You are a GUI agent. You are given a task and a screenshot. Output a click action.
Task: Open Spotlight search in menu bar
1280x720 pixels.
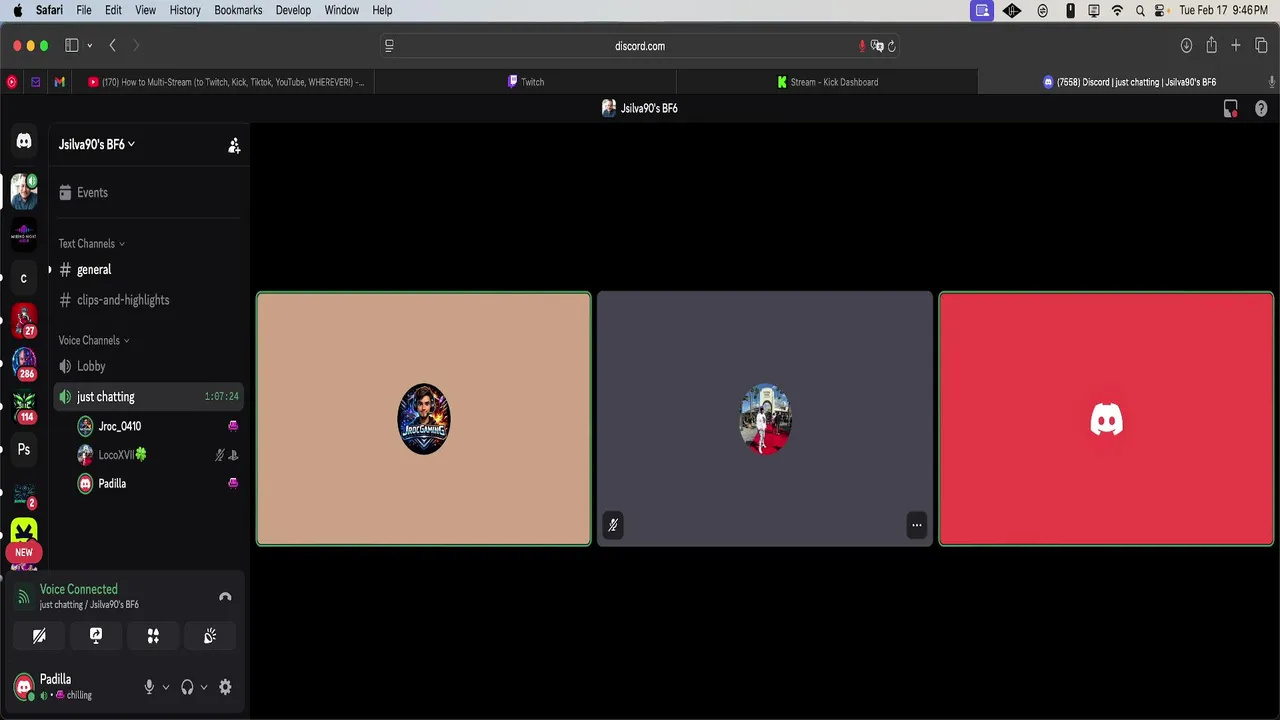[1140, 10]
